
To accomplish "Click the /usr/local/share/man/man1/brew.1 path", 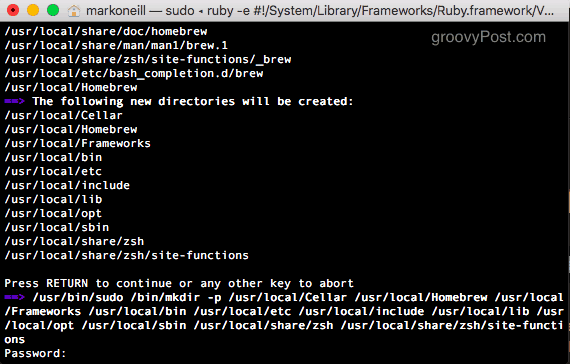I will [x=116, y=45].
